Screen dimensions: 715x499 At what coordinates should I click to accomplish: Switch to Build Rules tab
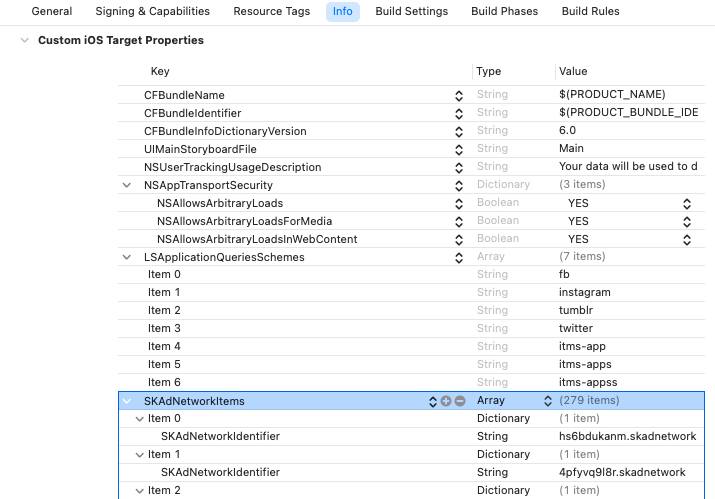coord(590,11)
